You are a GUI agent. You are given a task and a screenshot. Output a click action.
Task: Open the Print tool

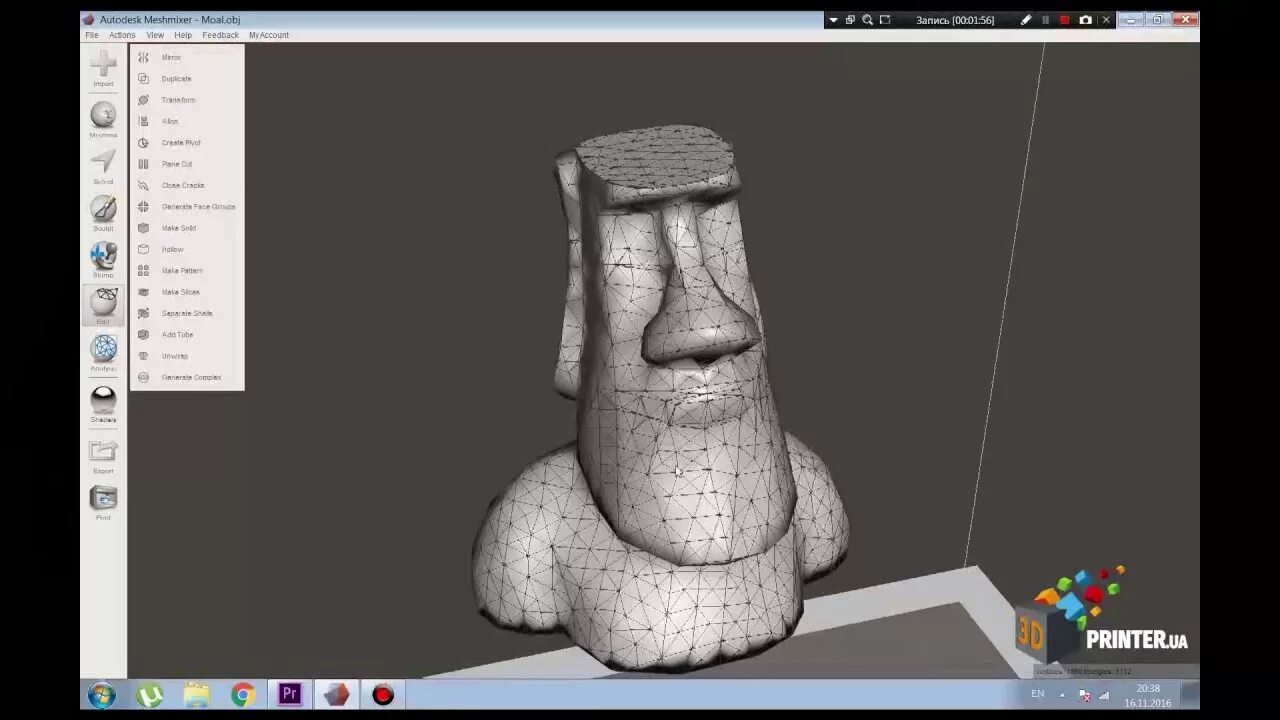(x=103, y=502)
